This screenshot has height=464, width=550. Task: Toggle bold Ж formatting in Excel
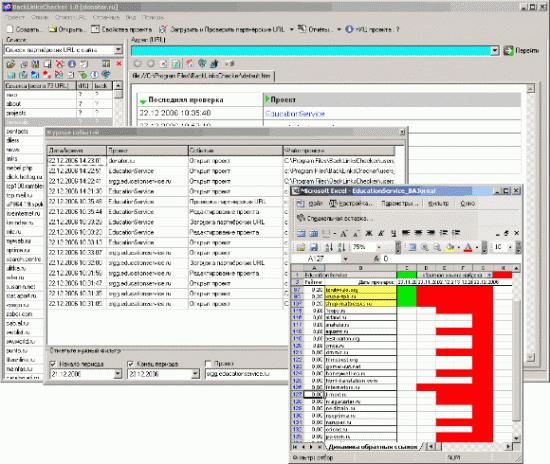(369, 233)
